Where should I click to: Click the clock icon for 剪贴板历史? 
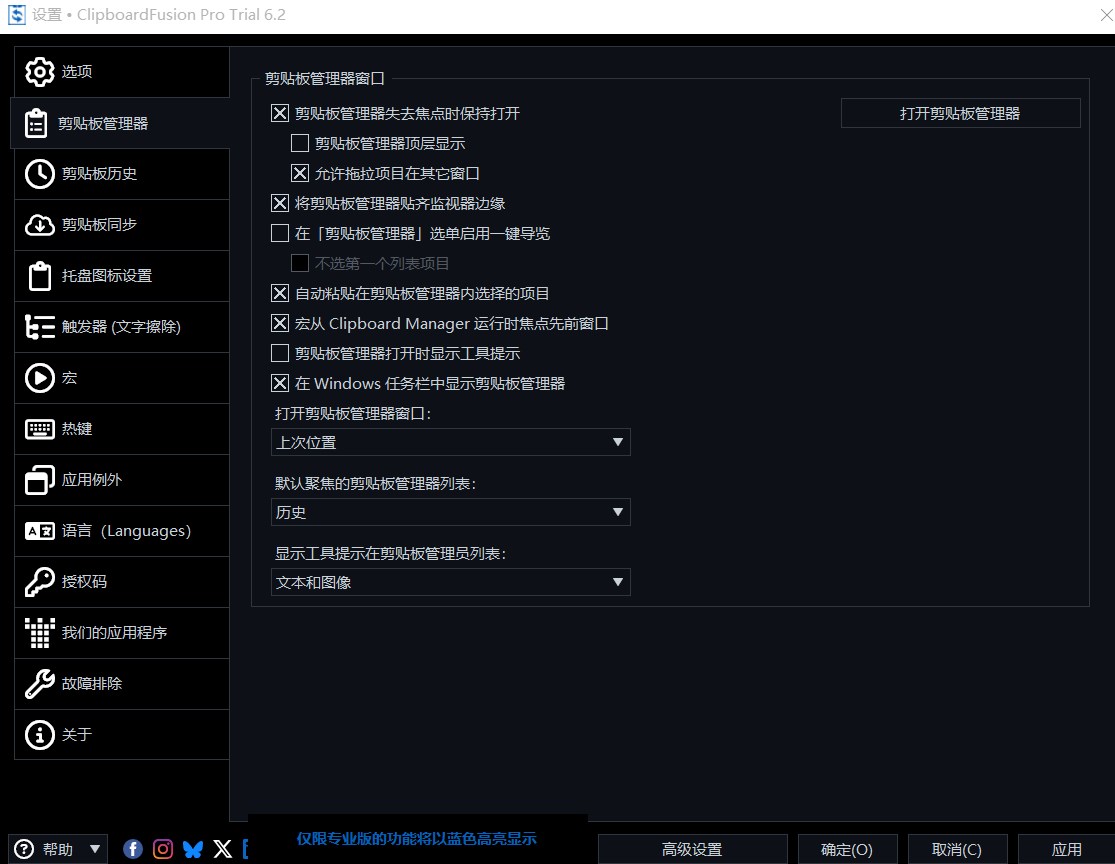[x=40, y=174]
